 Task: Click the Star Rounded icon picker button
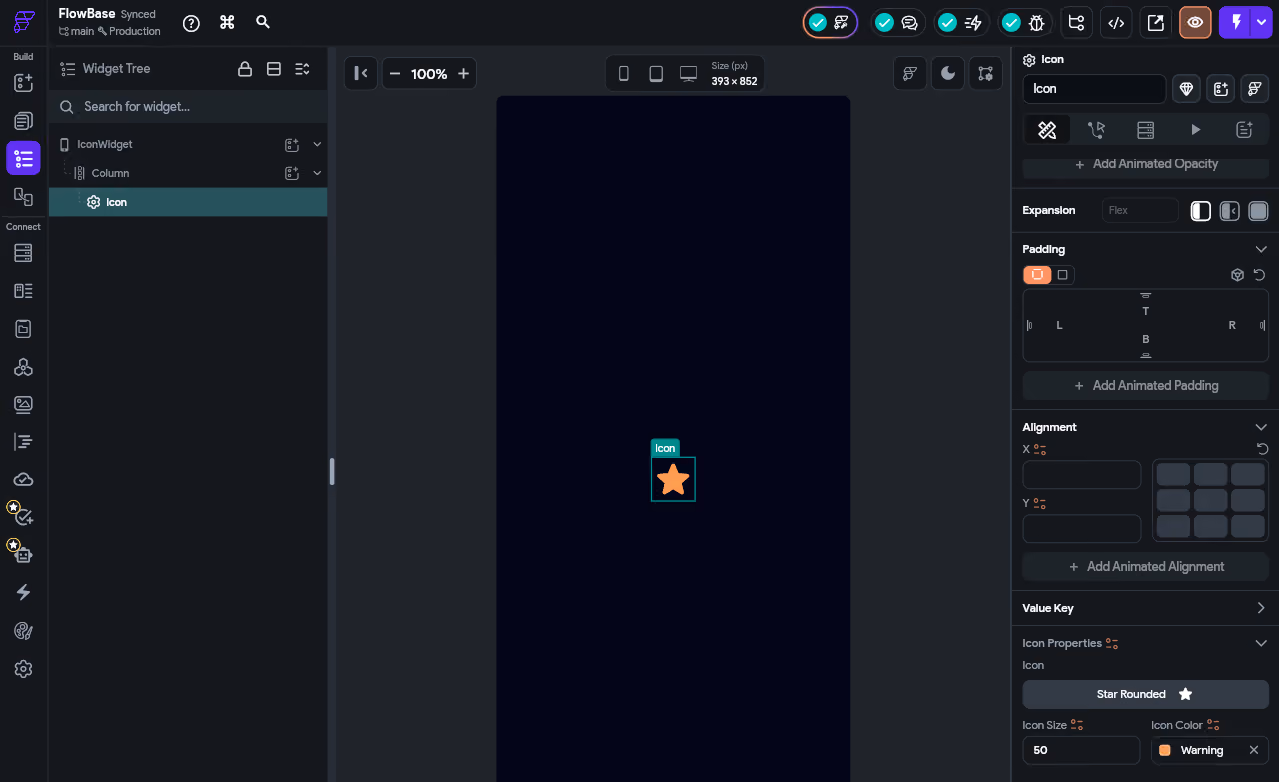coord(1146,694)
